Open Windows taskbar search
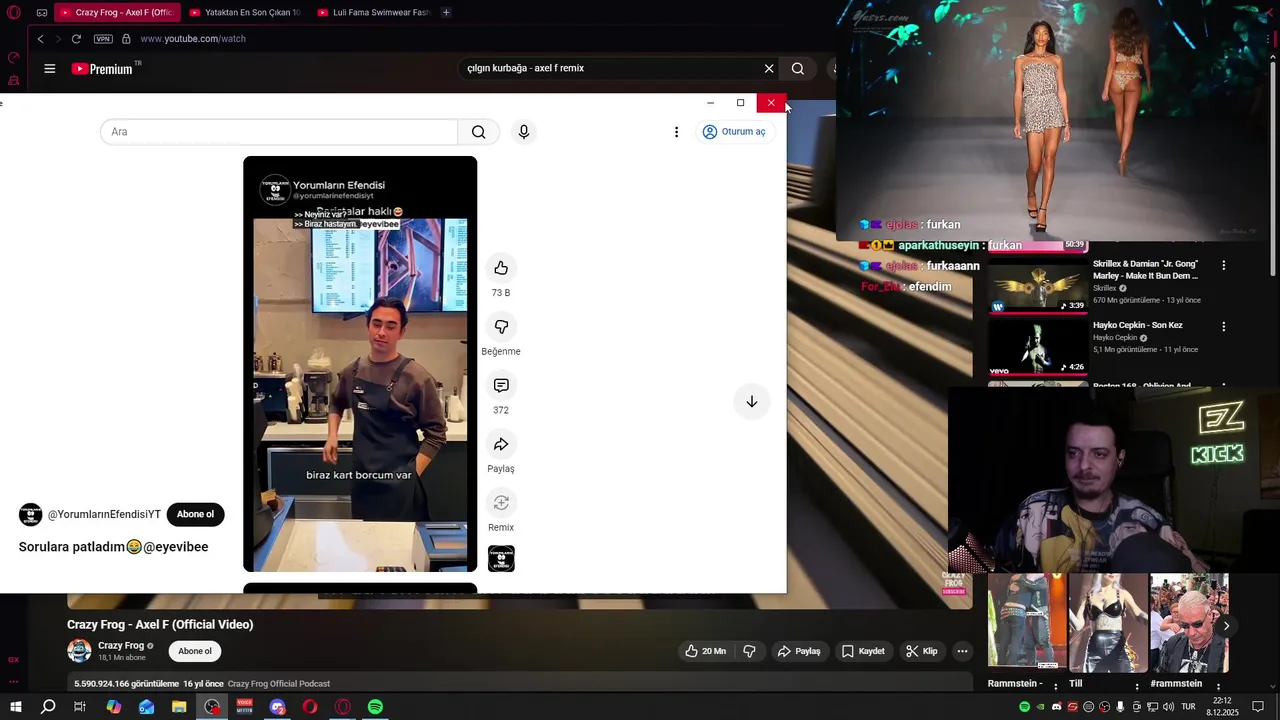 coord(48,707)
